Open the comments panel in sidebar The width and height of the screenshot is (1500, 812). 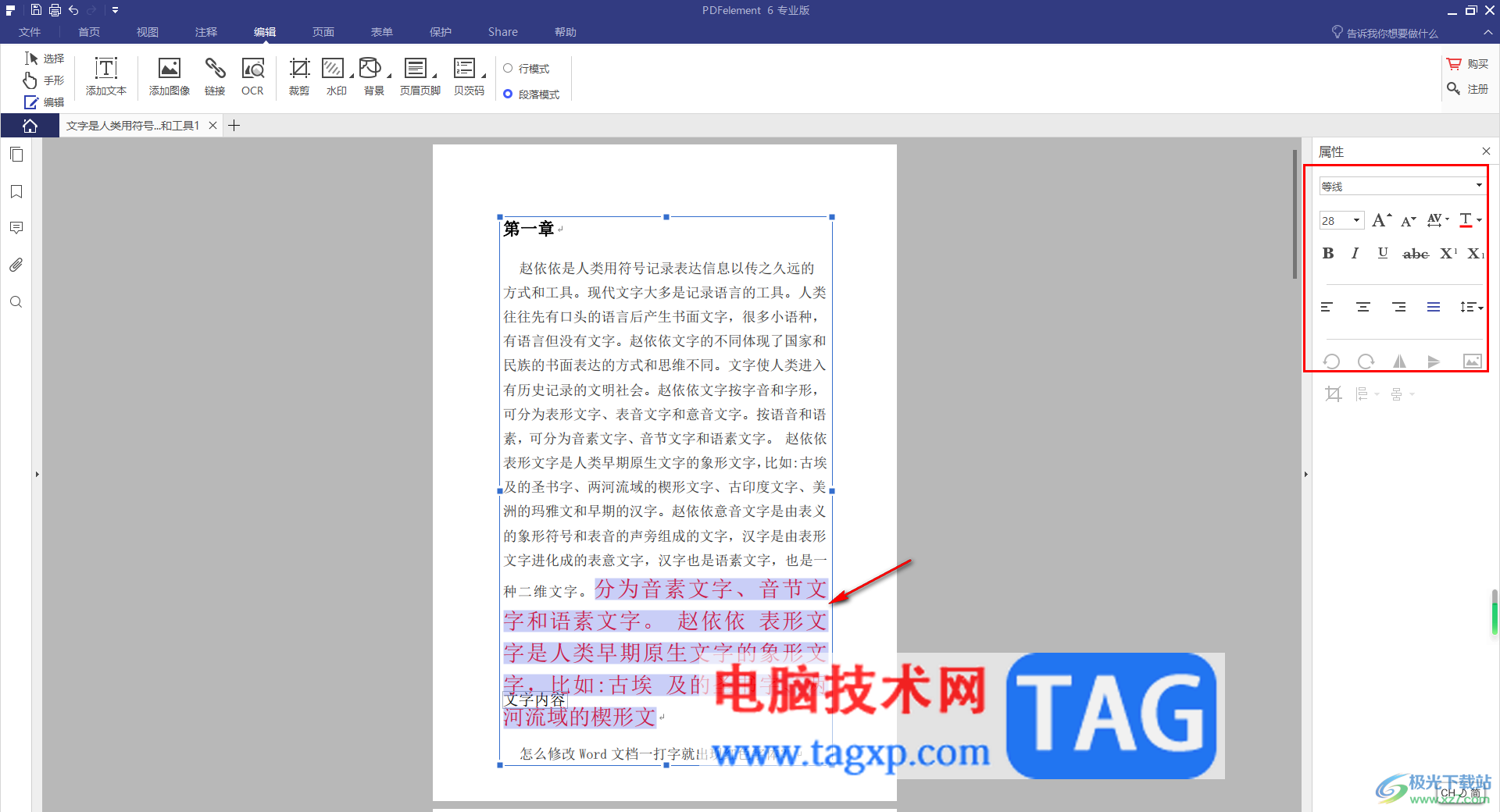coord(16,228)
